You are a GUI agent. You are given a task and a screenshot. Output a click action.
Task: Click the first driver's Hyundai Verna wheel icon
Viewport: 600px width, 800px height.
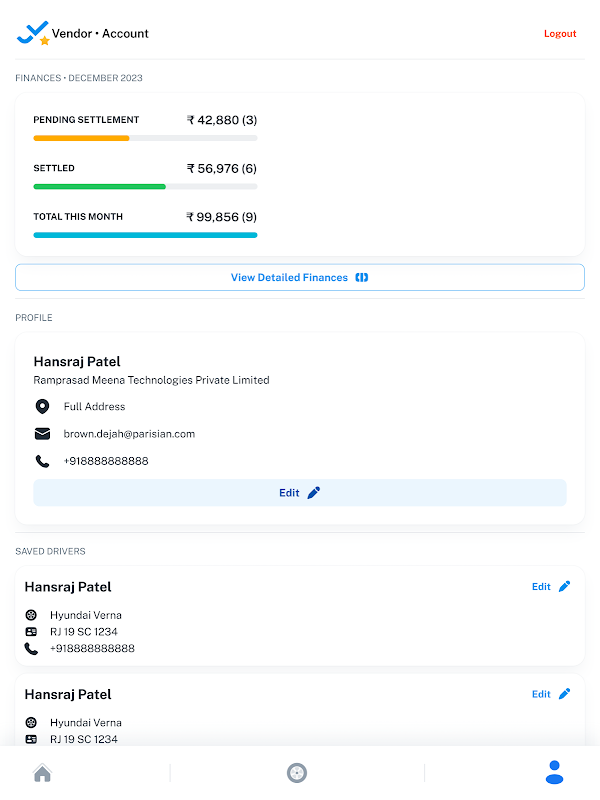[x=31, y=615]
